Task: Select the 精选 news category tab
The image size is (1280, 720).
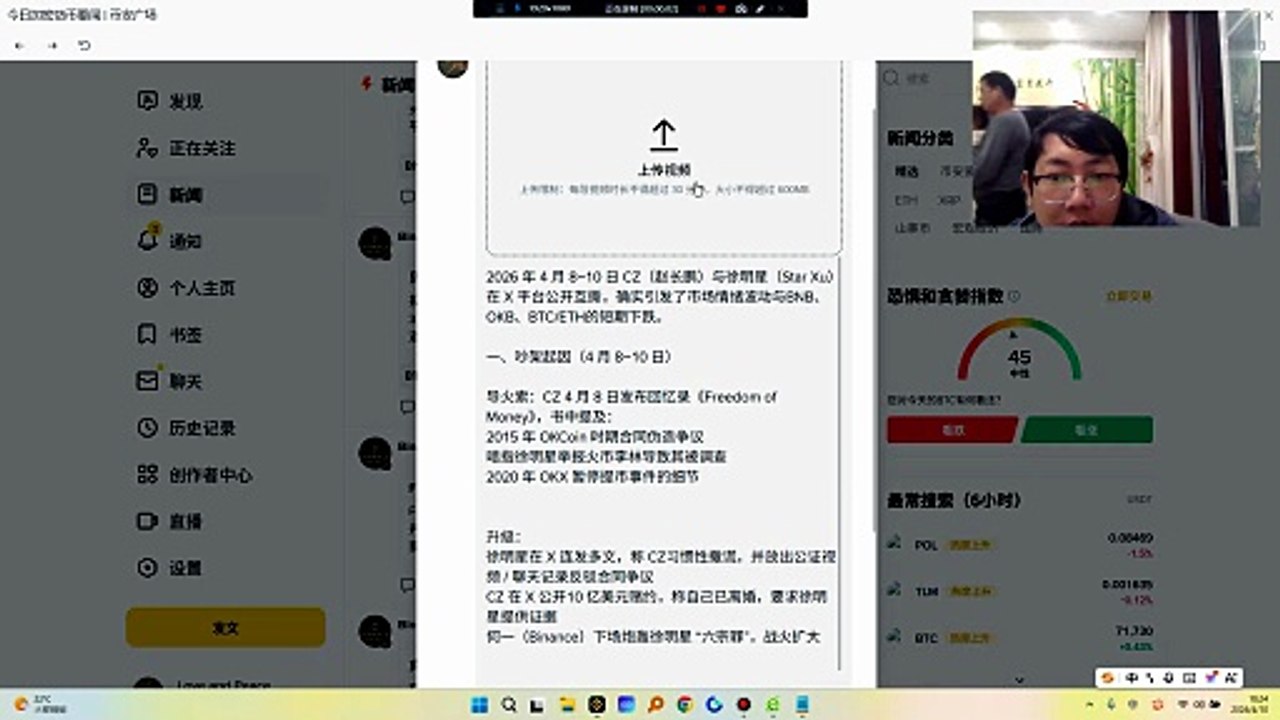Action: 906,171
